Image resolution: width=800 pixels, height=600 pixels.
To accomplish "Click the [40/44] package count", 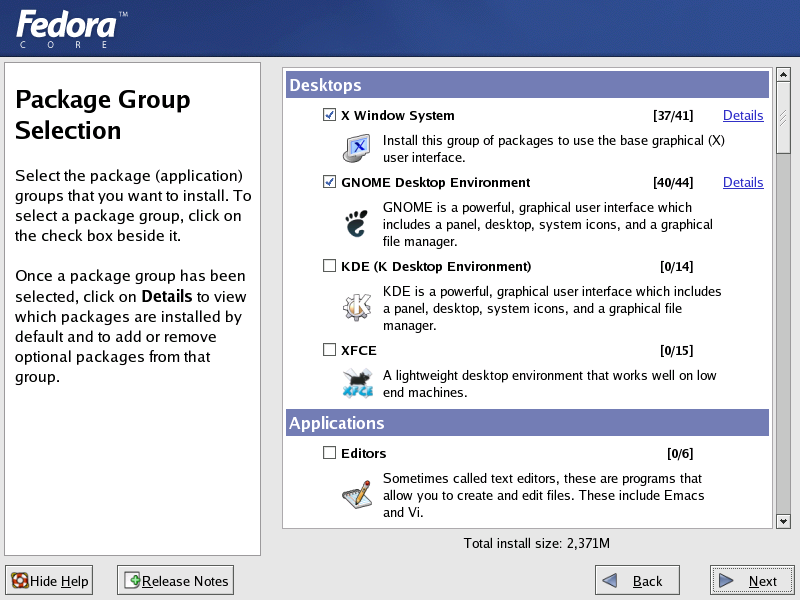I will click(x=673, y=182).
